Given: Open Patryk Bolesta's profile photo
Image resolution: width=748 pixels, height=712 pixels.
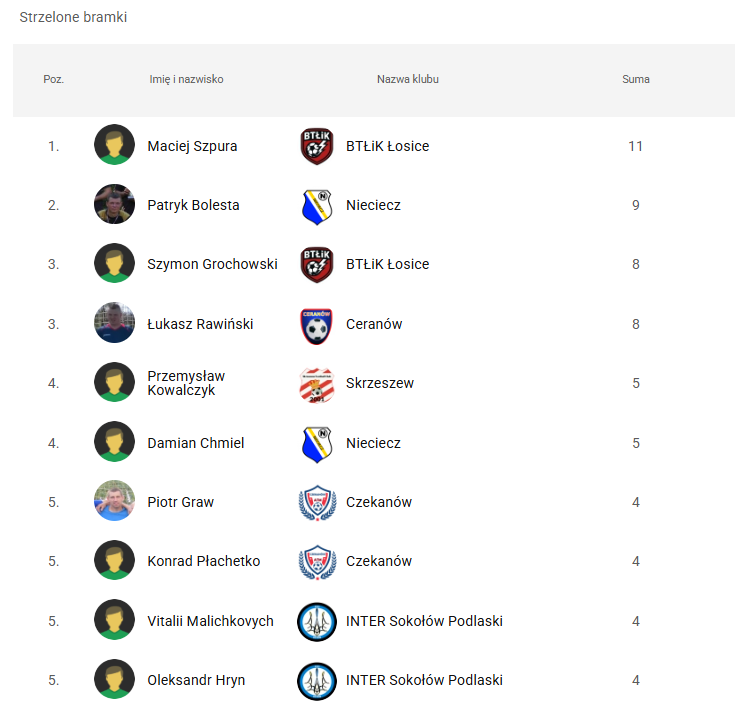Looking at the screenshot, I should tap(114, 205).
